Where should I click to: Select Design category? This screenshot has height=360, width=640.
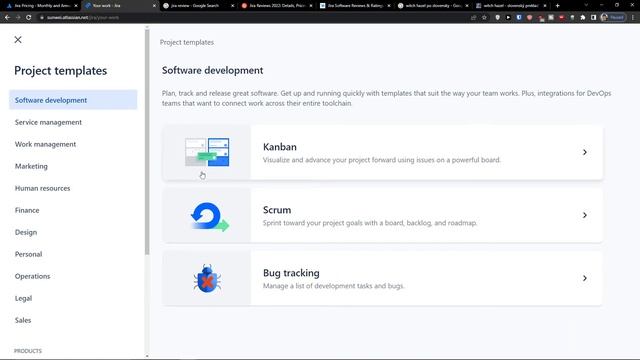[x=26, y=232]
